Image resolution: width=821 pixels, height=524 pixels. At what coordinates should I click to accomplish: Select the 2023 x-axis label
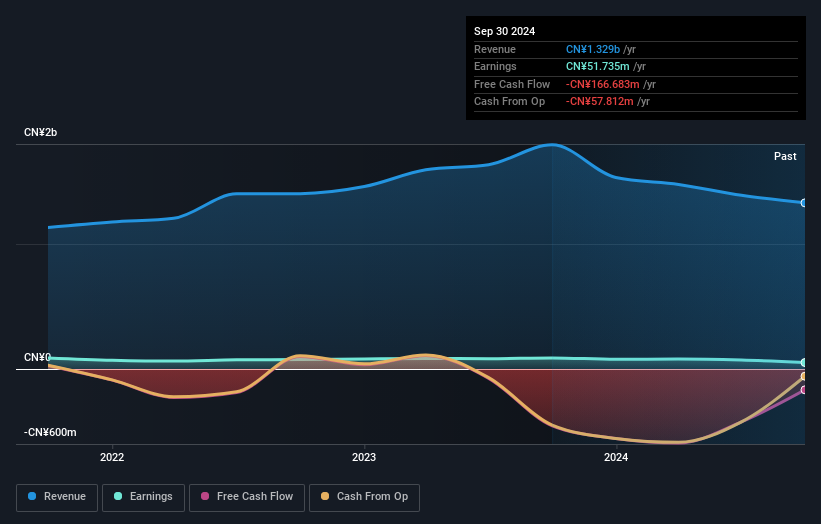pos(364,457)
